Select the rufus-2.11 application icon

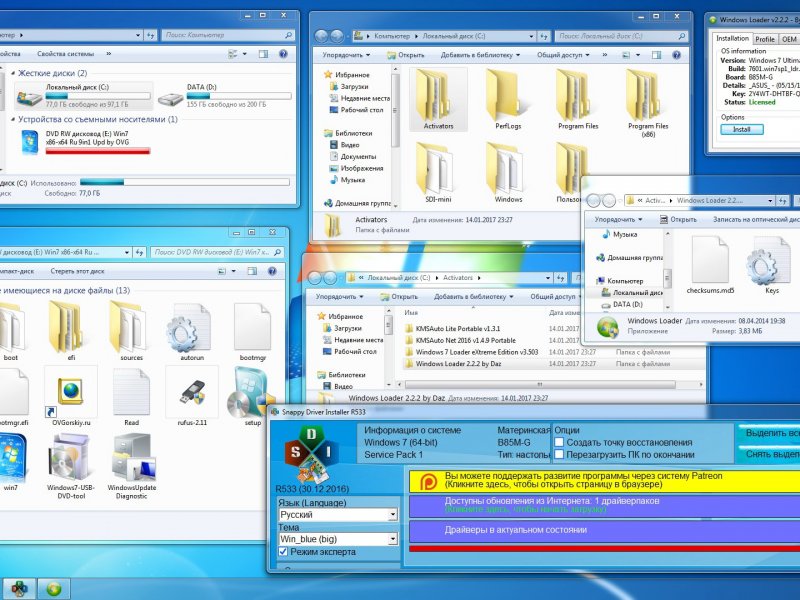pyautogui.click(x=192, y=396)
